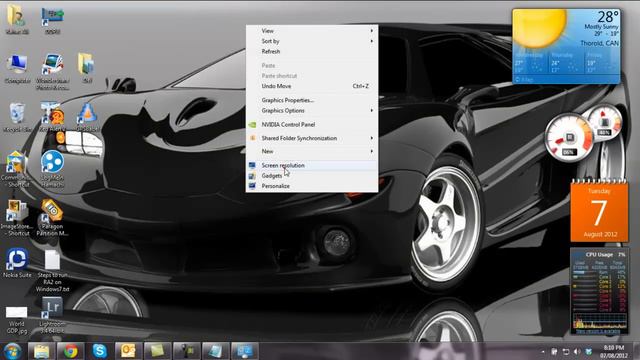Select the user folder icon at top-left

pyautogui.click(x=17, y=20)
